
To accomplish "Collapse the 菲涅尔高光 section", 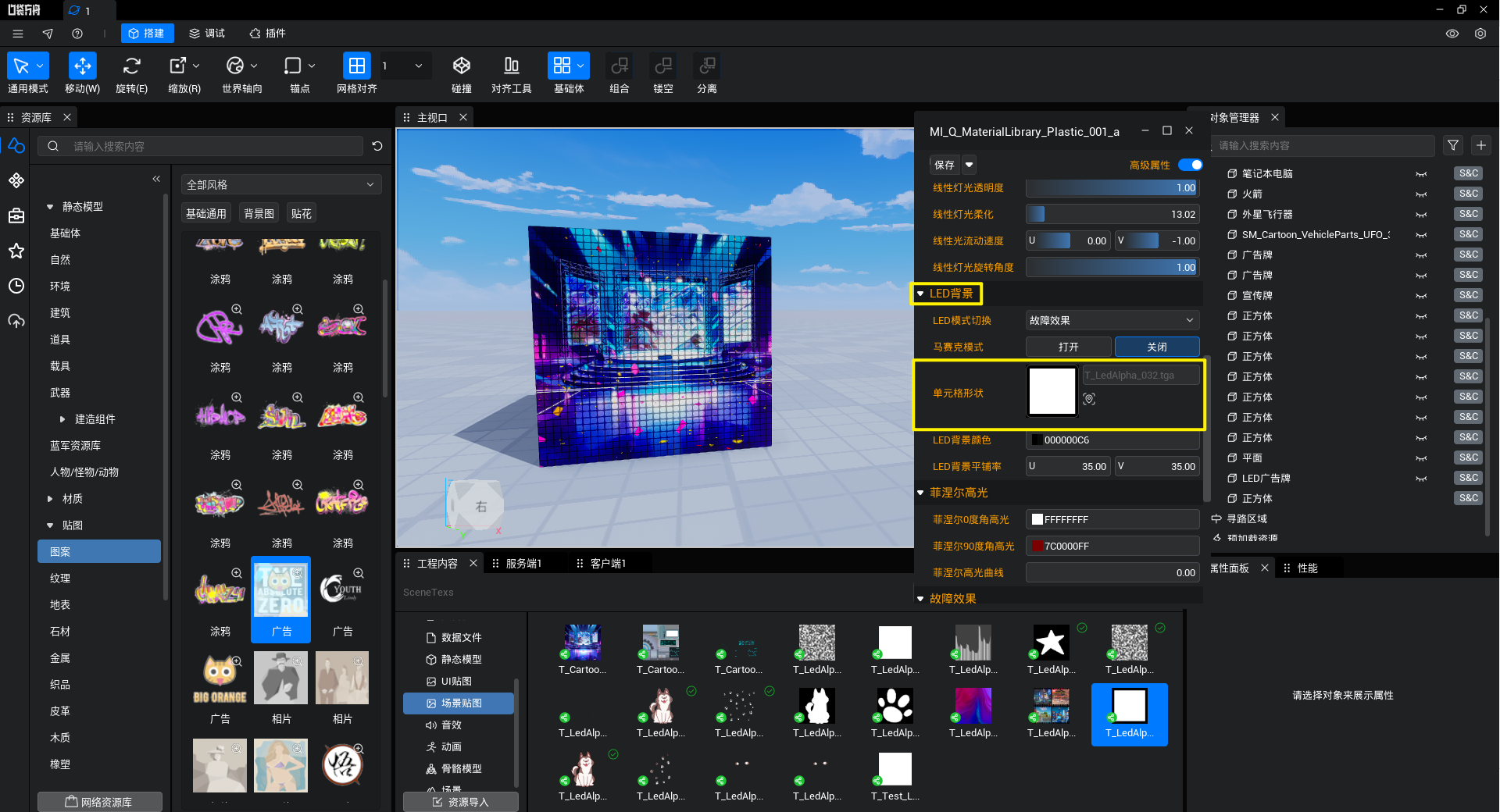I will pos(920,493).
